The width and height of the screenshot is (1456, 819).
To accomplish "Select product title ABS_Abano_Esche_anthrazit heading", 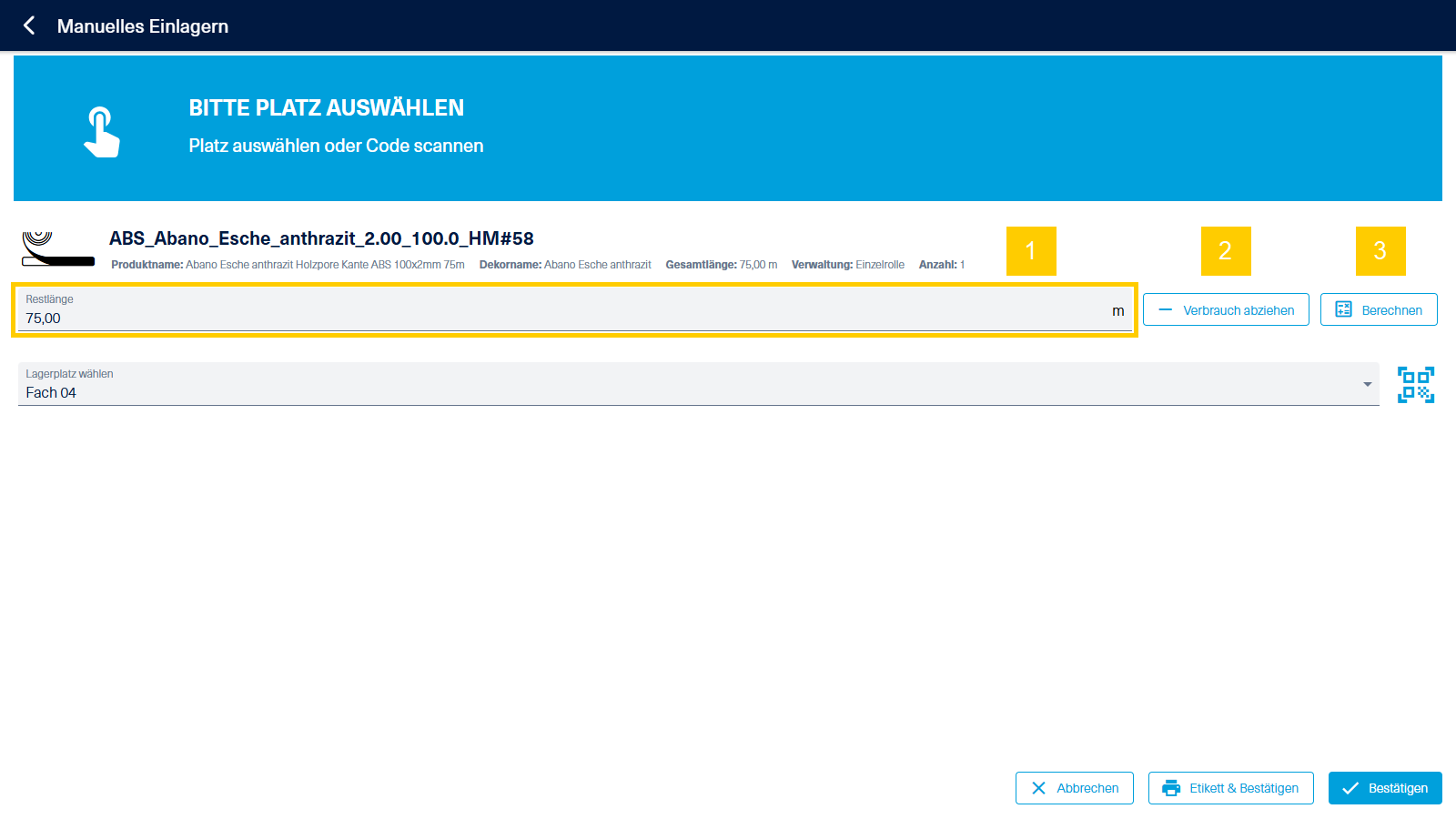I will 321,238.
